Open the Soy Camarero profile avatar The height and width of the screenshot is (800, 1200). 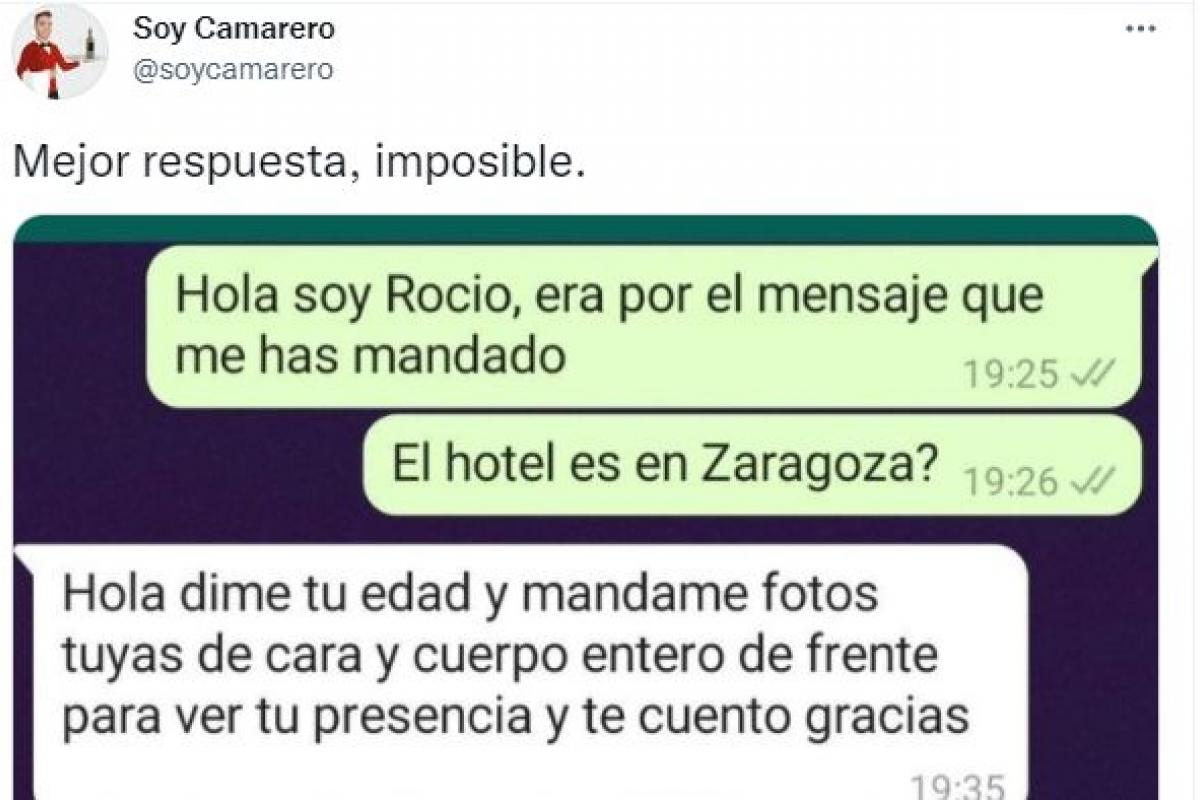pyautogui.click(x=60, y=50)
